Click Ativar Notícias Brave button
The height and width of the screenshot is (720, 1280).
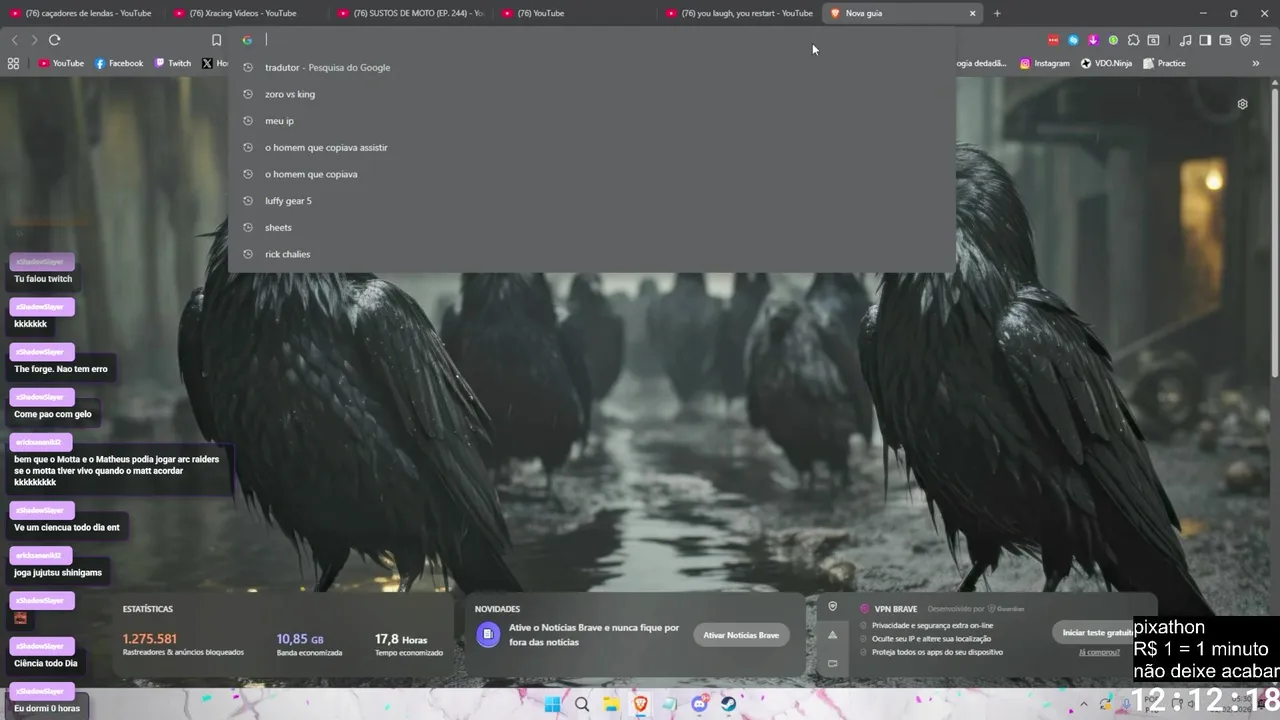pyautogui.click(x=740, y=635)
